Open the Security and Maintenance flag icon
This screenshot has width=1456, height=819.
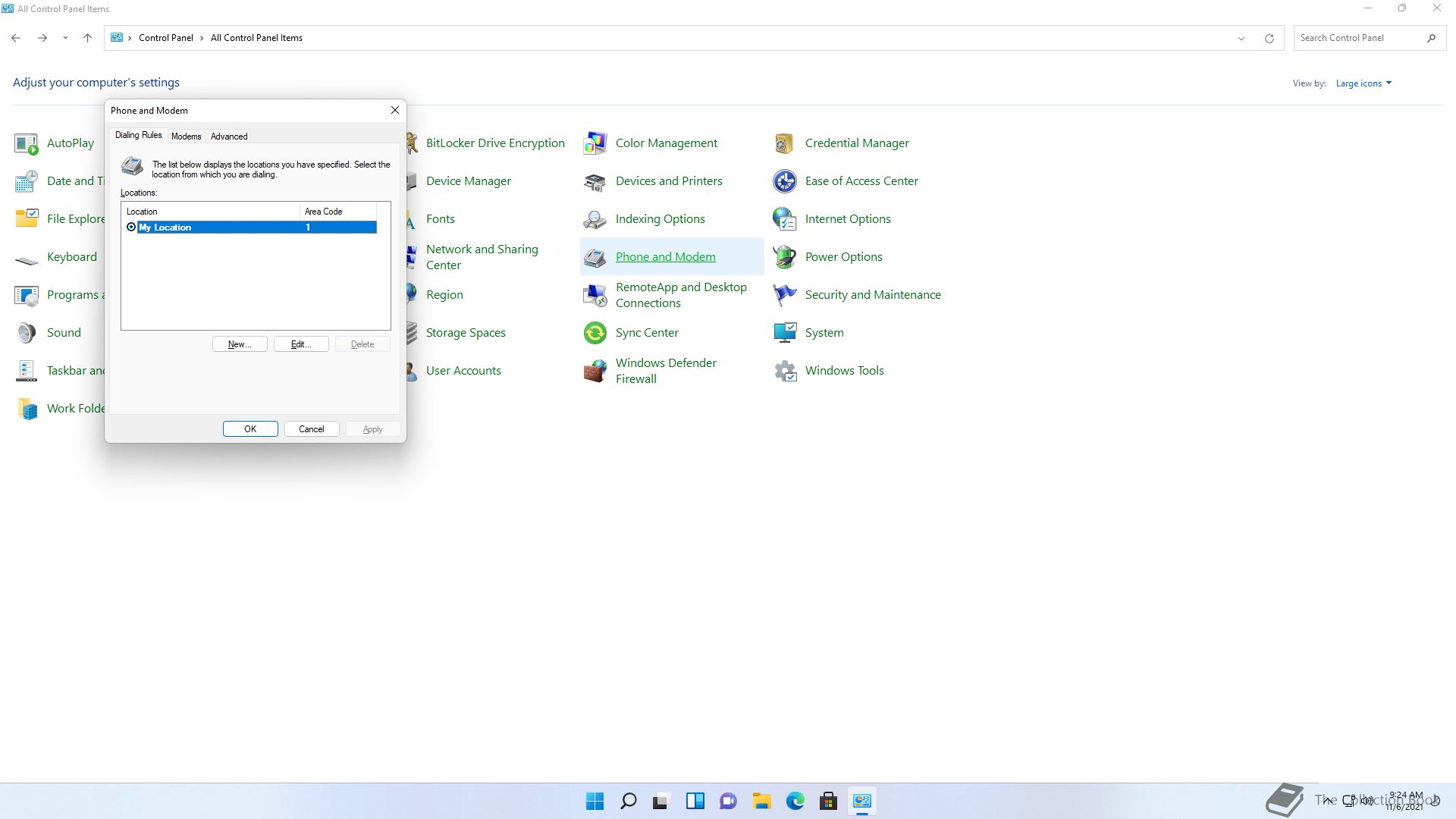point(785,295)
